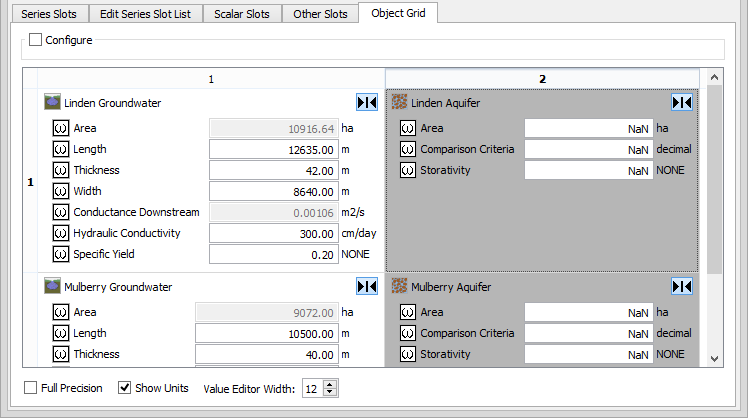Select row 1 header in grid
The image size is (748, 418).
click(29, 181)
